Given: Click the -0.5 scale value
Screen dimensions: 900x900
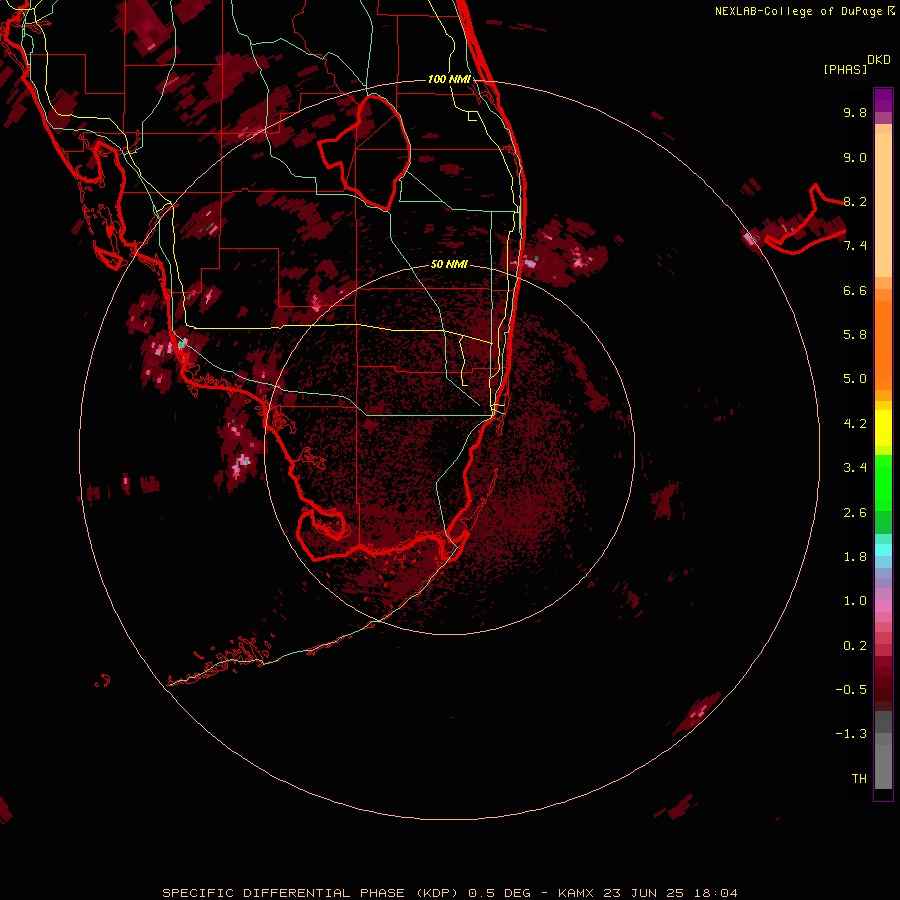Looking at the screenshot, I should [x=851, y=690].
